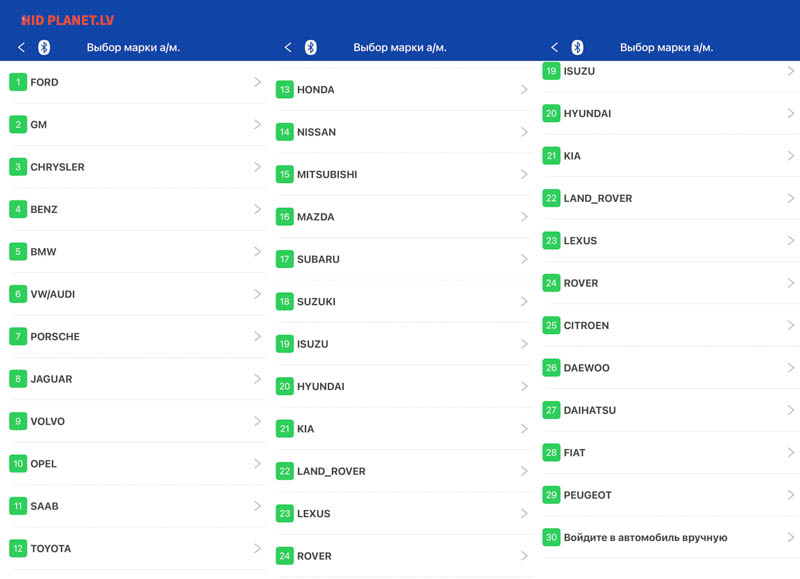Open the chevron arrow on the TOYOTA row
800x579 pixels.
click(257, 548)
